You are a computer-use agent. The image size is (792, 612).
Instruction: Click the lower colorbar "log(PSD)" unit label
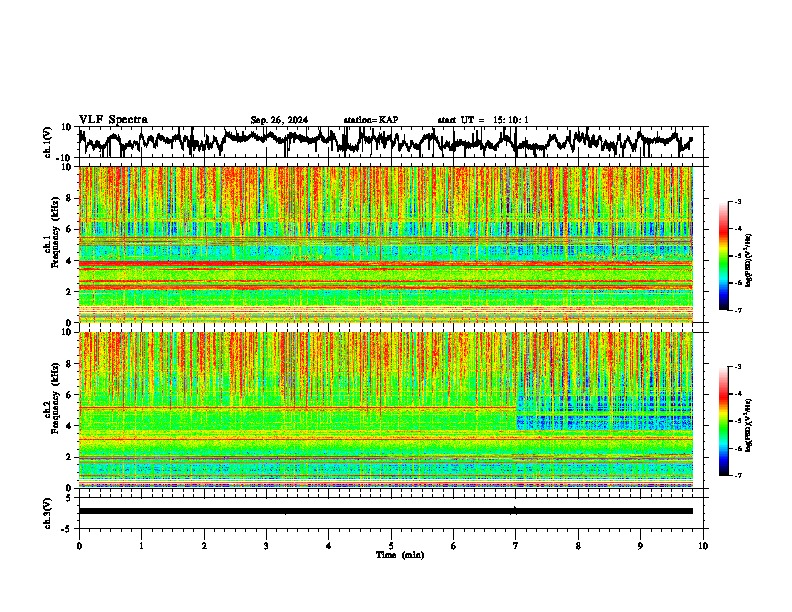pos(749,424)
